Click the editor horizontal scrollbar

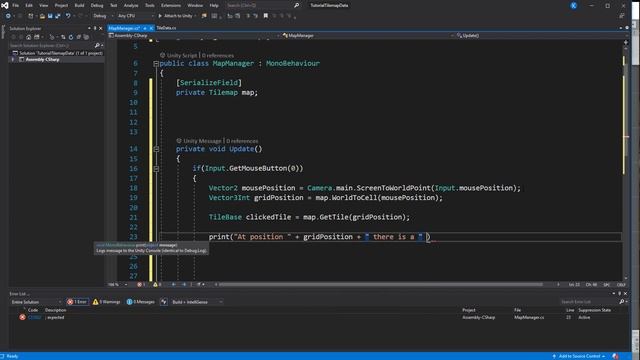[x=380, y=284]
